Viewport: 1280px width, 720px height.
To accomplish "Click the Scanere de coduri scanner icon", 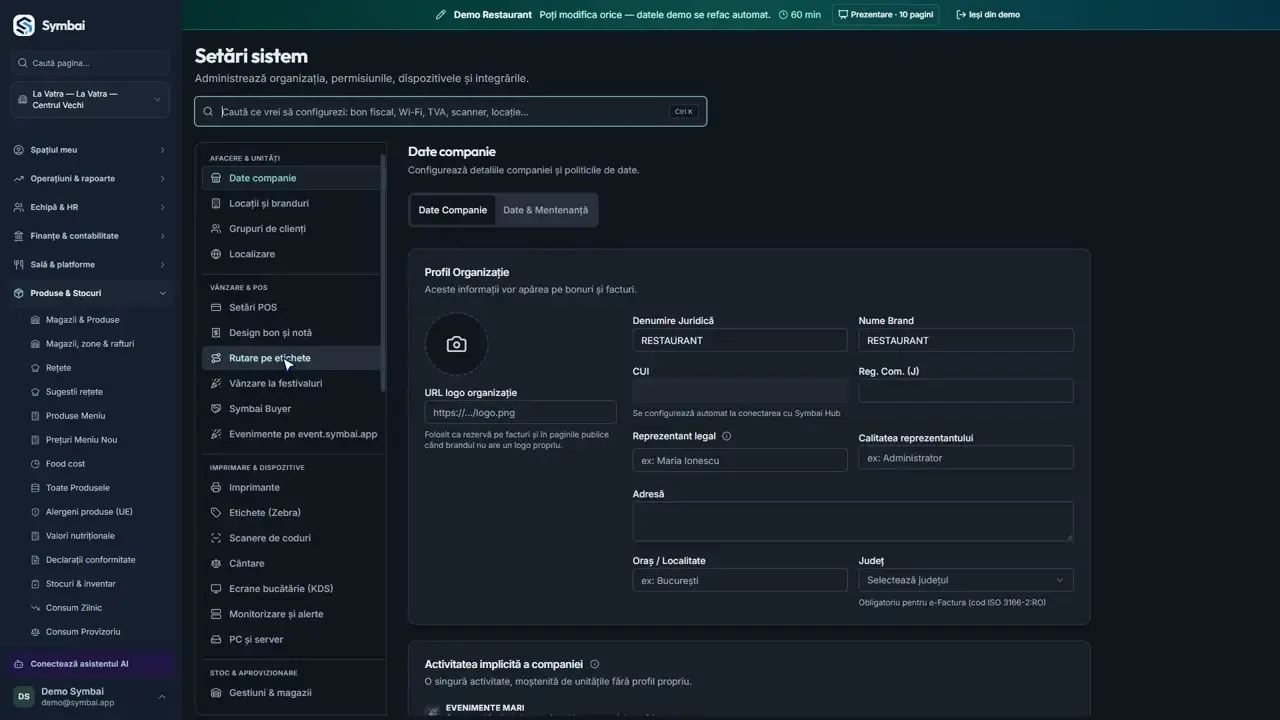I will coord(216,538).
